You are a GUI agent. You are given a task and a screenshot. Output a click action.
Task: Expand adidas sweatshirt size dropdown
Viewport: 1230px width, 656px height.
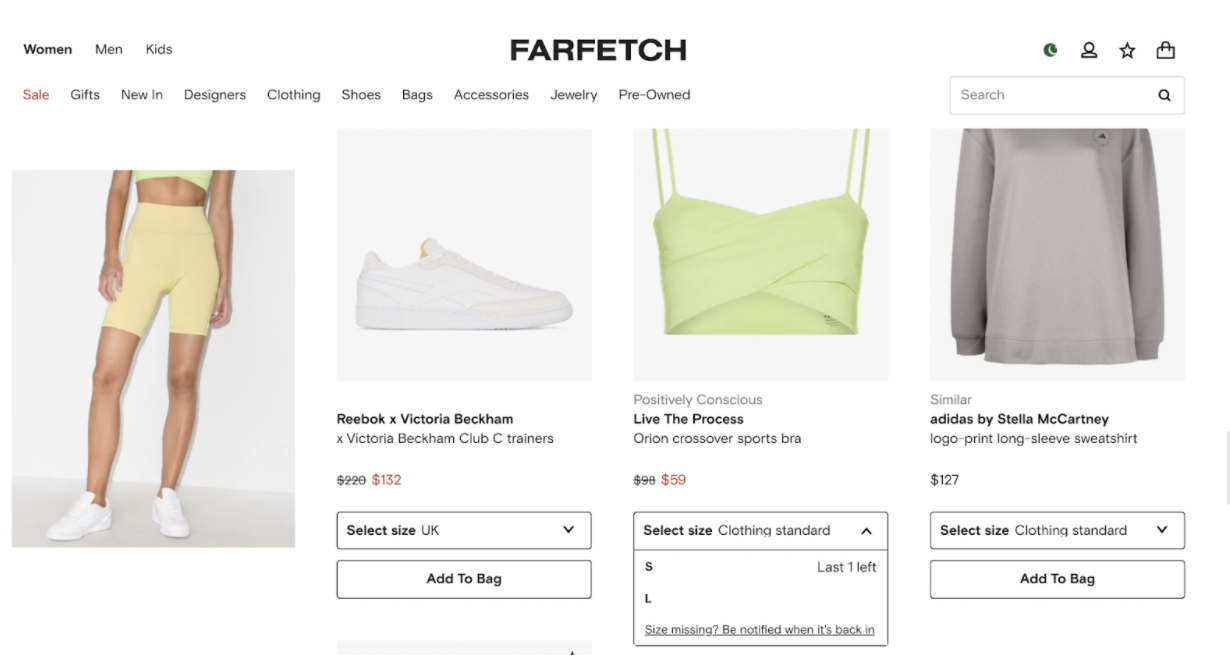coord(1057,530)
